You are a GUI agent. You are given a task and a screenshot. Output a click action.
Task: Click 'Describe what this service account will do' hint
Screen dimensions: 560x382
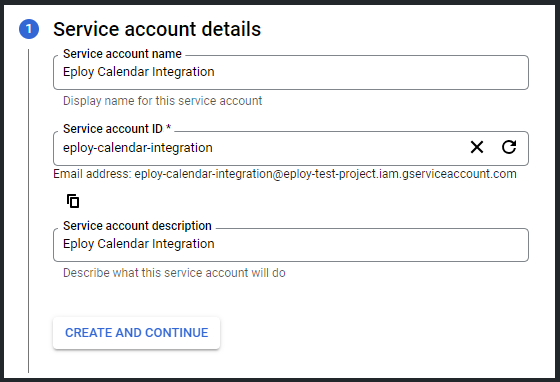click(x=174, y=273)
